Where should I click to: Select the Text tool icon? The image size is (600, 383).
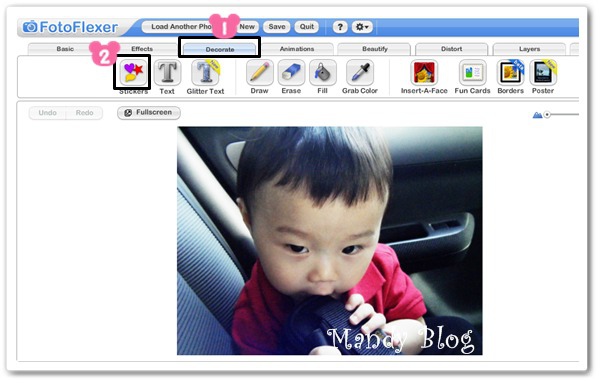[167, 72]
